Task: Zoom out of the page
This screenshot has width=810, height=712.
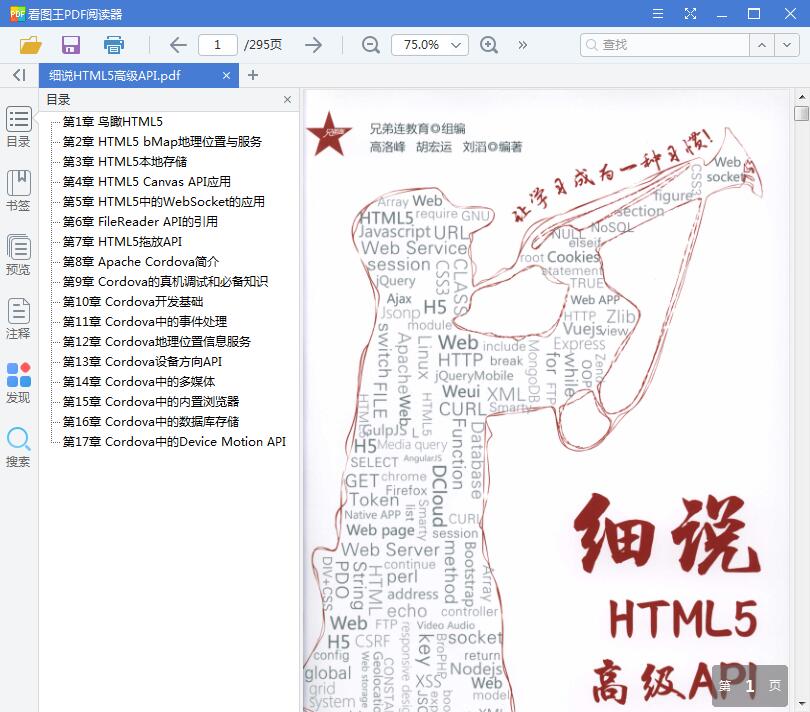Action: [x=370, y=45]
